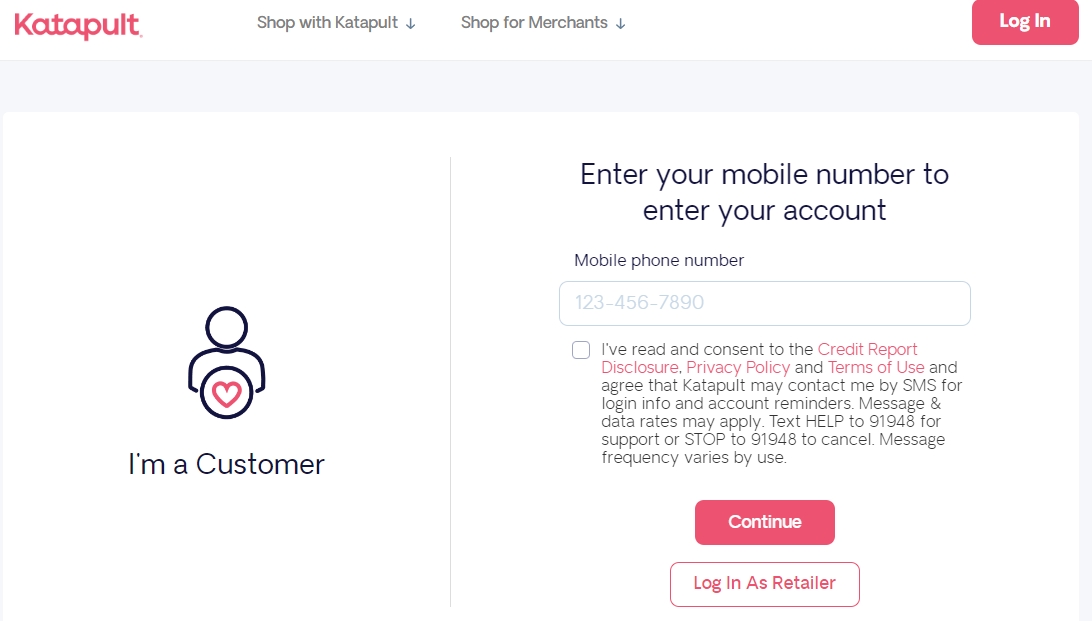This screenshot has height=621, width=1092.
Task: Click the Log In button in header
Action: [1025, 22]
